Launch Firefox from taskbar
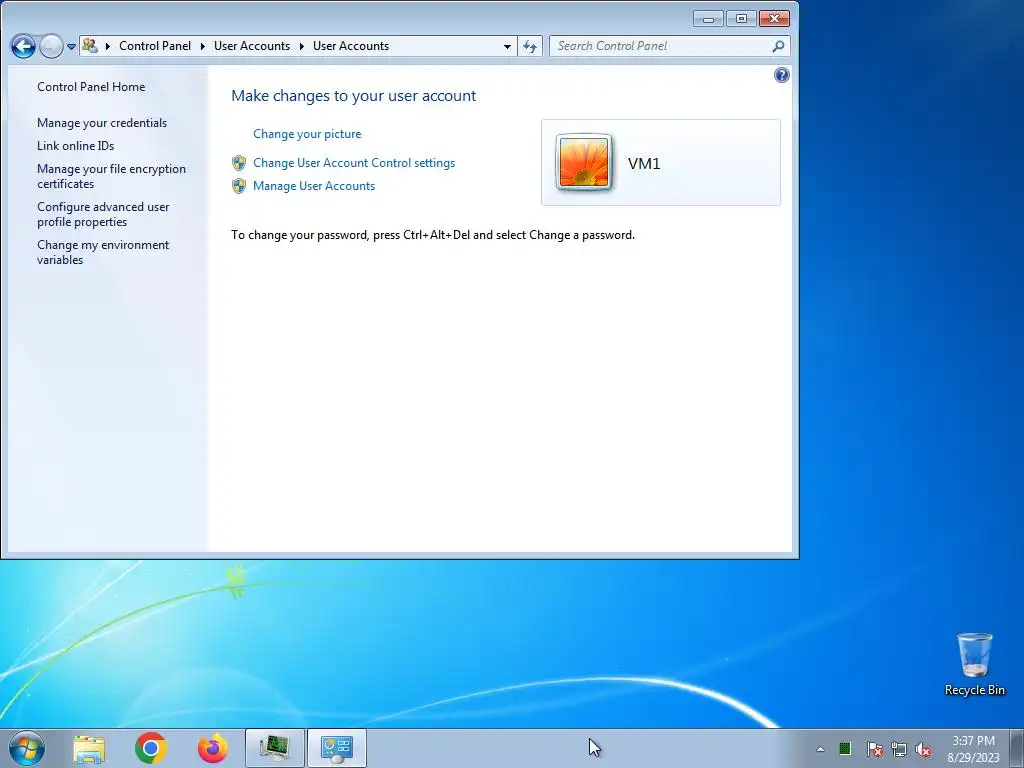The image size is (1024, 768). [213, 748]
